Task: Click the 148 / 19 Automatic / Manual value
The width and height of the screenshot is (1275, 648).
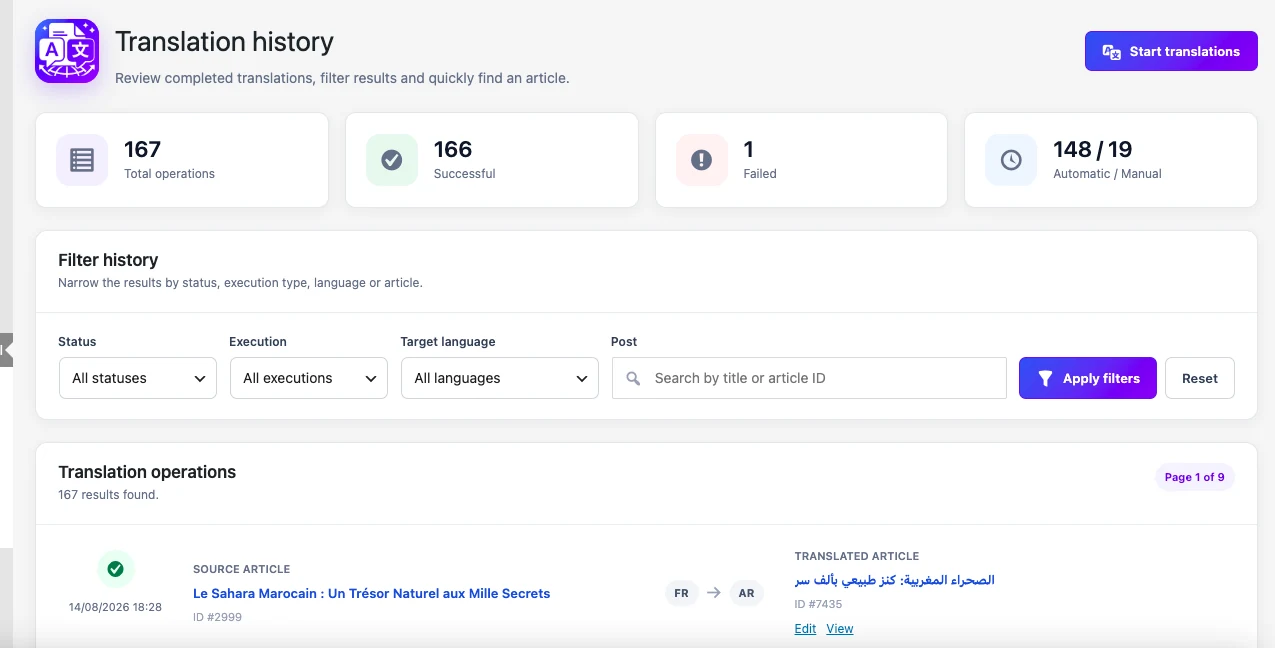Action: coord(1093,149)
